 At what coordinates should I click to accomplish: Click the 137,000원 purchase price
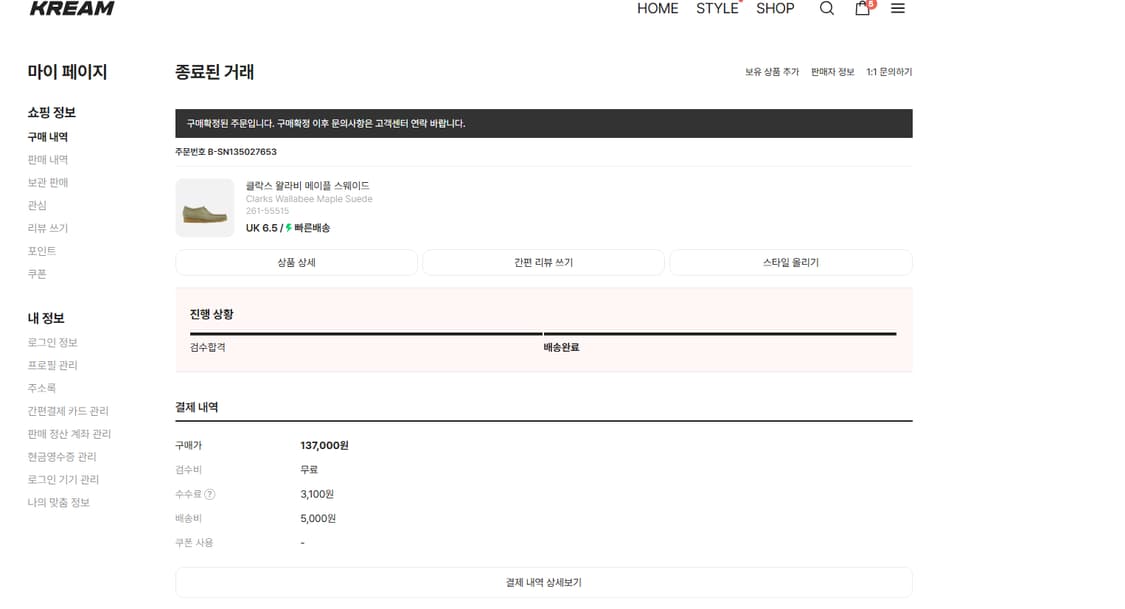324,445
